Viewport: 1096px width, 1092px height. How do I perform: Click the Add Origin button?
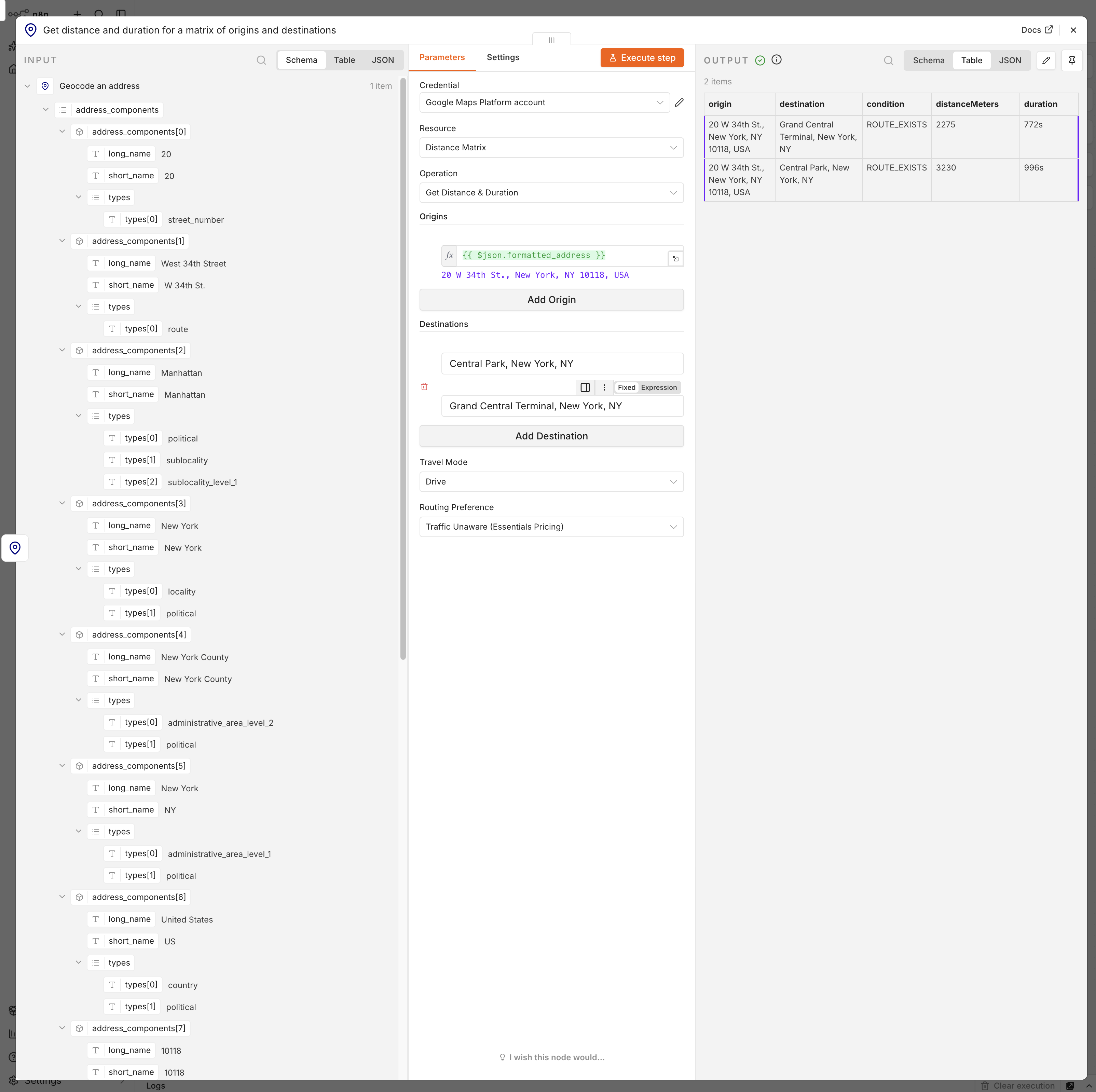(551, 300)
